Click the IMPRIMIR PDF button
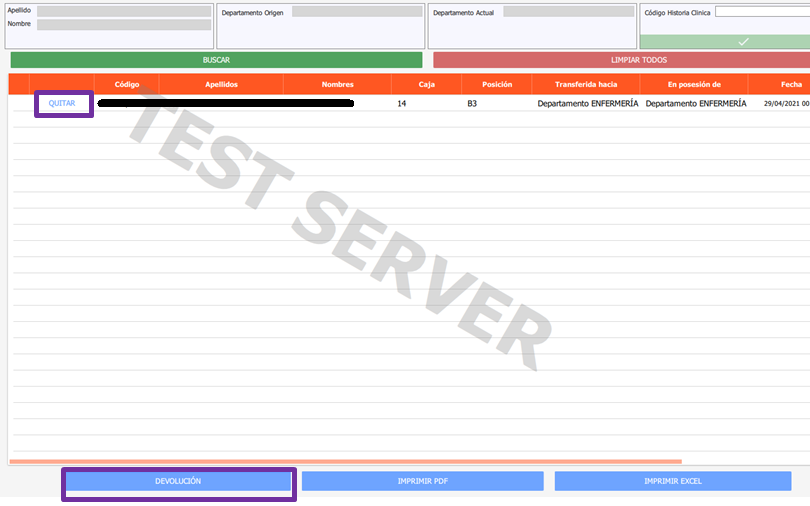This screenshot has width=810, height=506. [x=422, y=481]
